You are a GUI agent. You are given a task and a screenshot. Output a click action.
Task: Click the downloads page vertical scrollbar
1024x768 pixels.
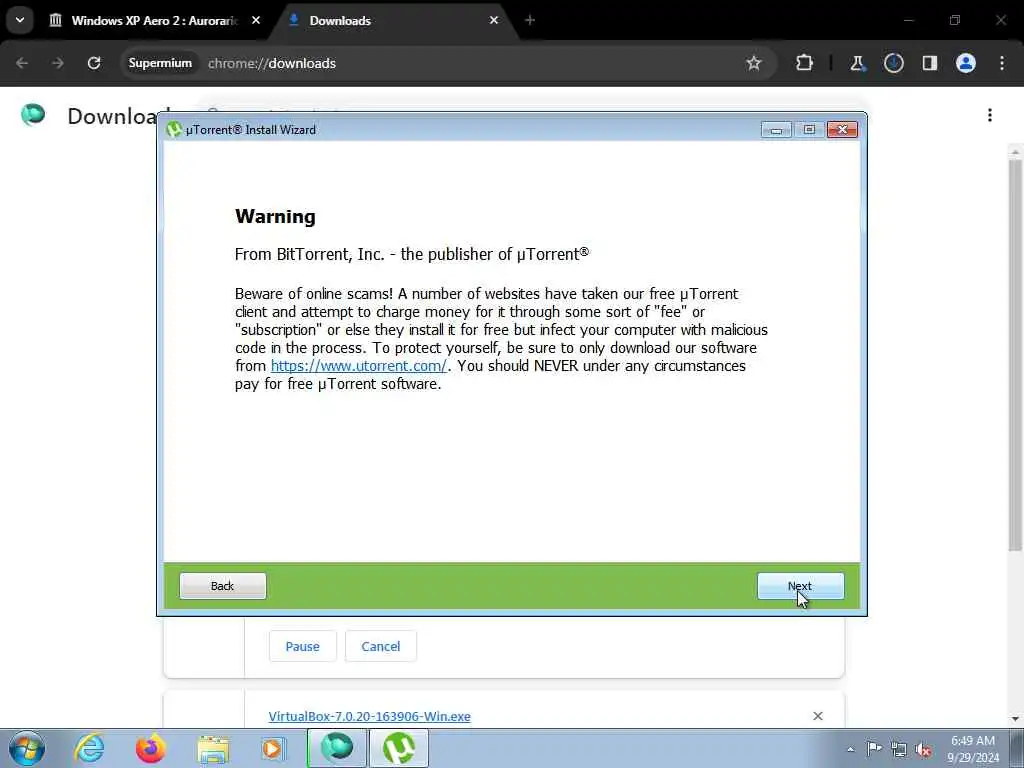[1015, 353]
